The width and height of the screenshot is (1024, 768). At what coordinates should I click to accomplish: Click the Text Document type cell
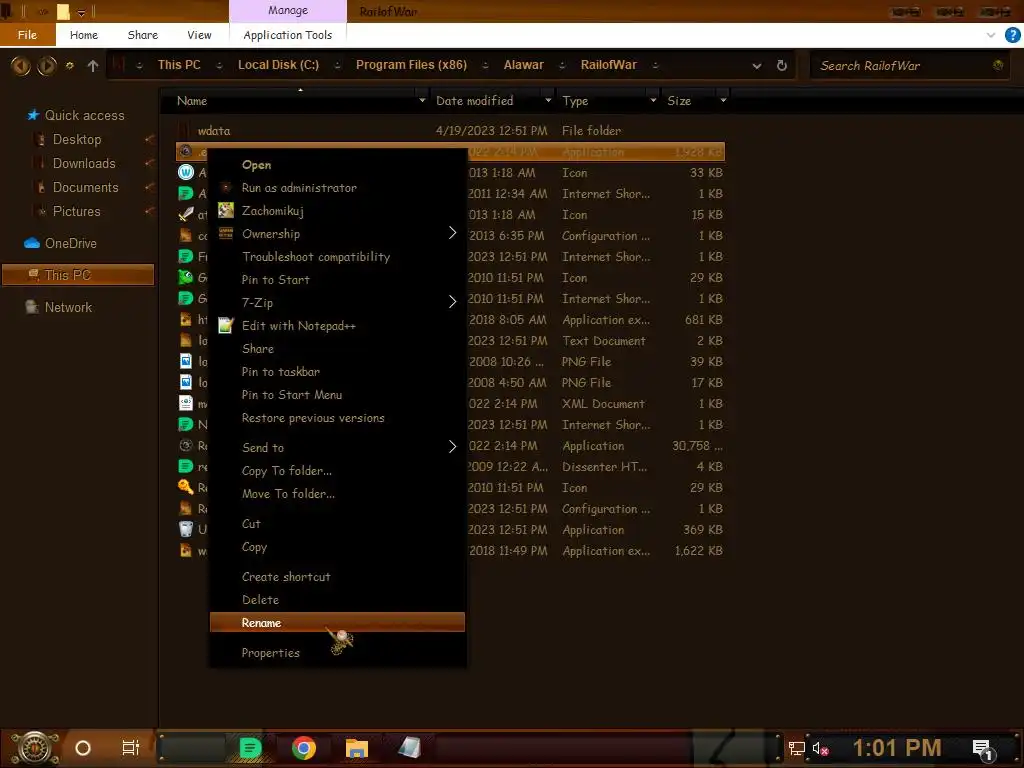[x=603, y=340]
